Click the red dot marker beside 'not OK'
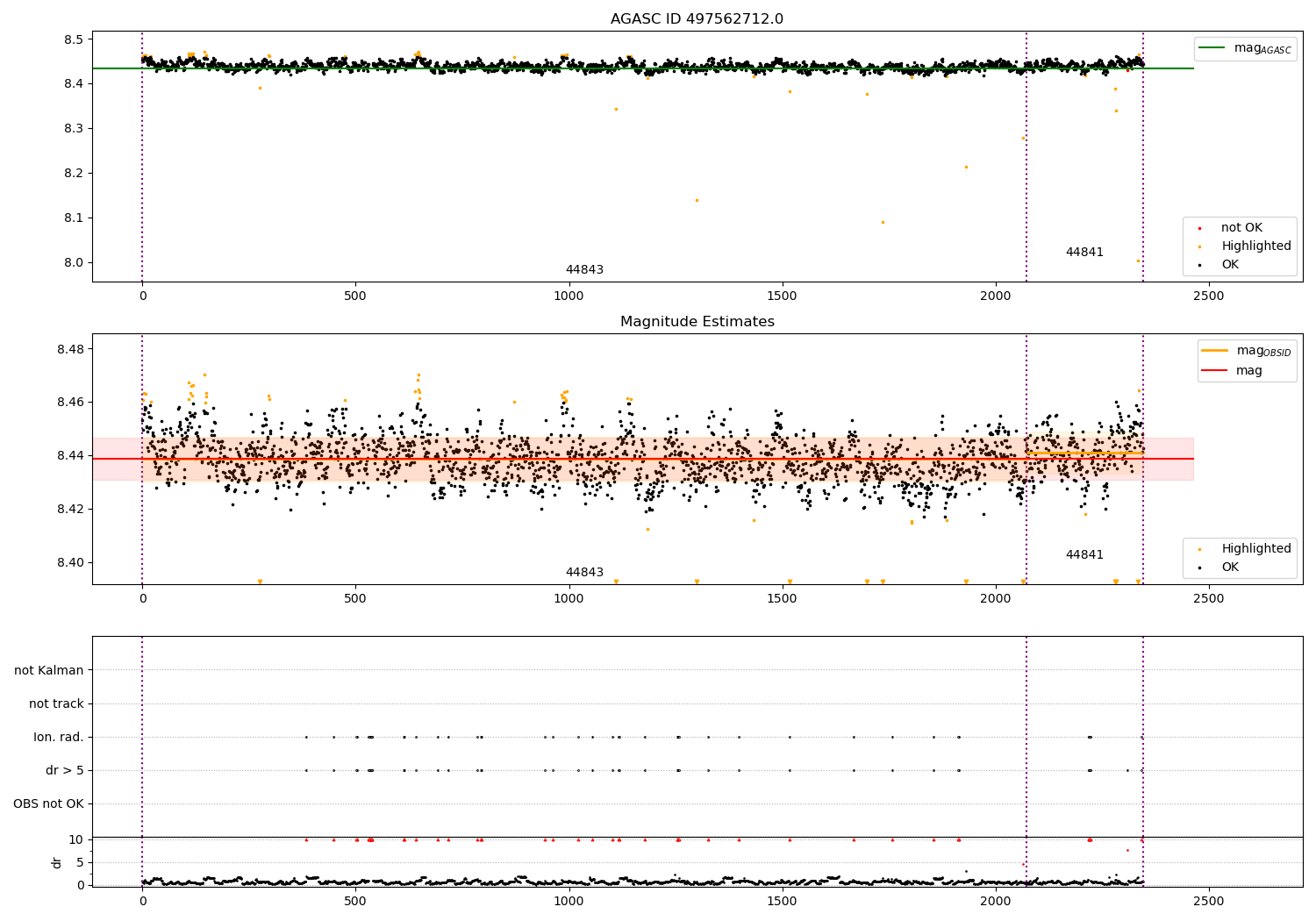The height and width of the screenshot is (921, 1316). pyautogui.click(x=1199, y=228)
